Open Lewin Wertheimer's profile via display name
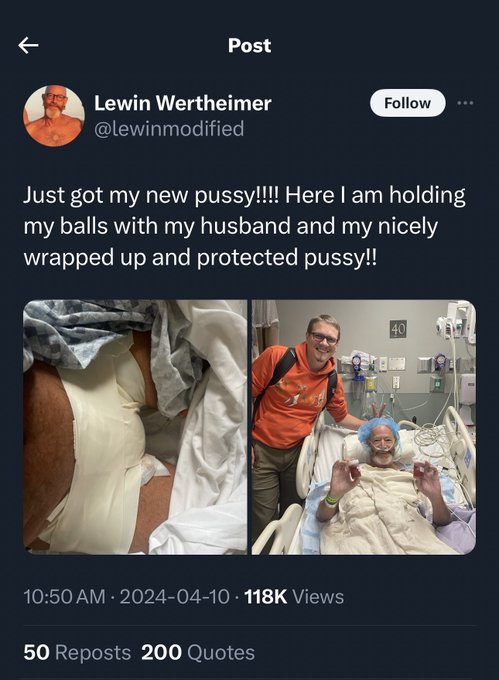The height and width of the screenshot is (680, 499). click(x=183, y=103)
